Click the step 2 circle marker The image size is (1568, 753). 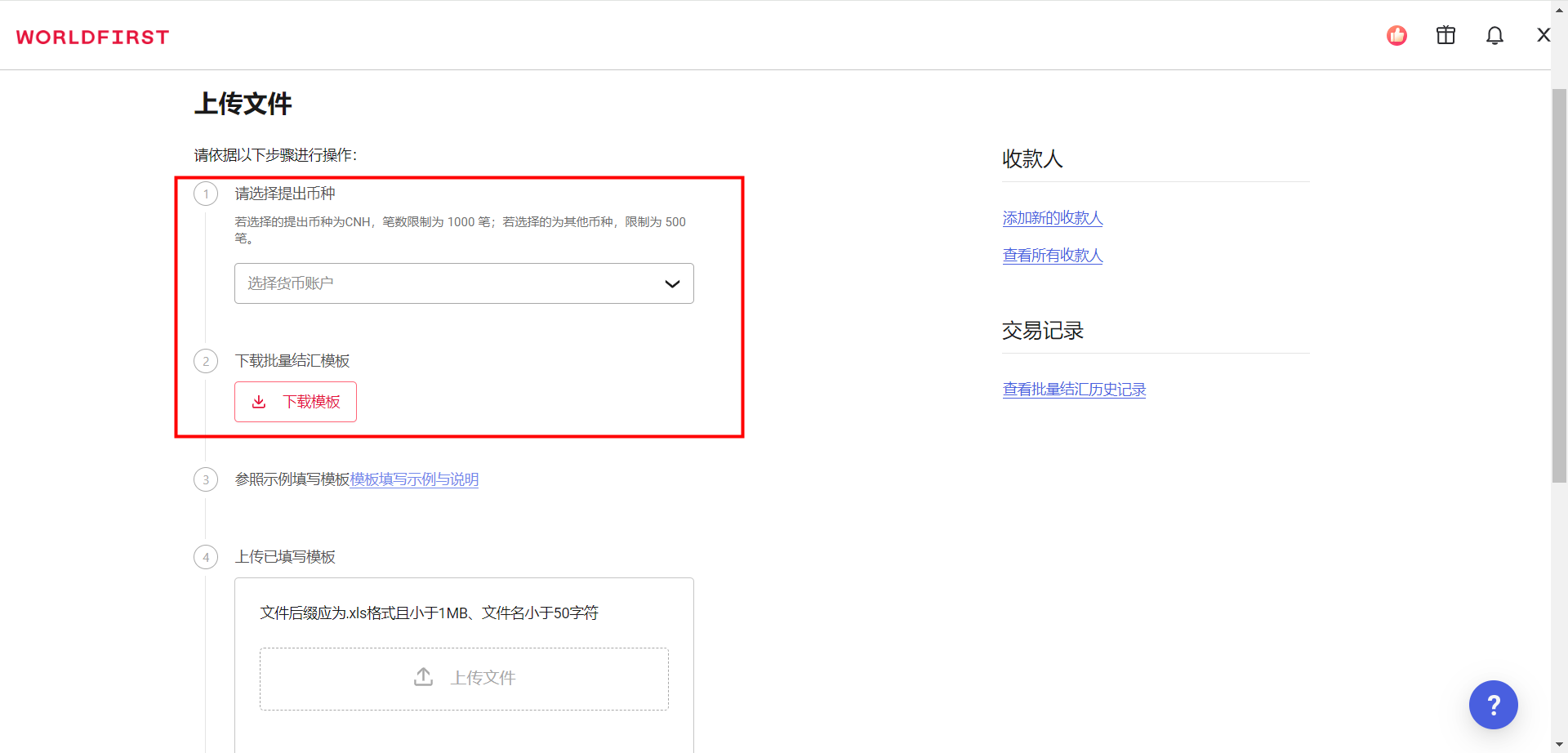(206, 361)
